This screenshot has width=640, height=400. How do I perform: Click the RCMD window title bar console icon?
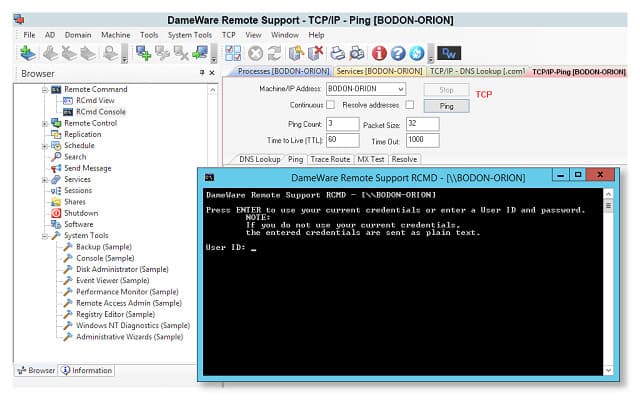209,178
